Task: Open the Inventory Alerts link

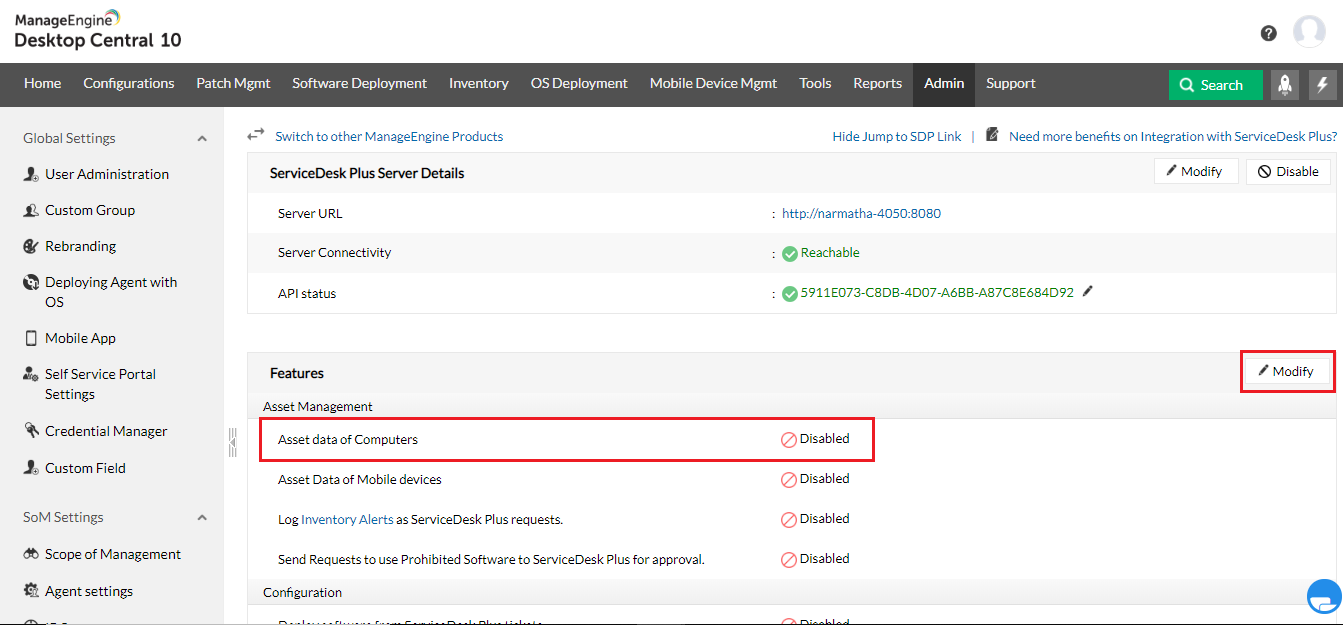Action: point(347,520)
